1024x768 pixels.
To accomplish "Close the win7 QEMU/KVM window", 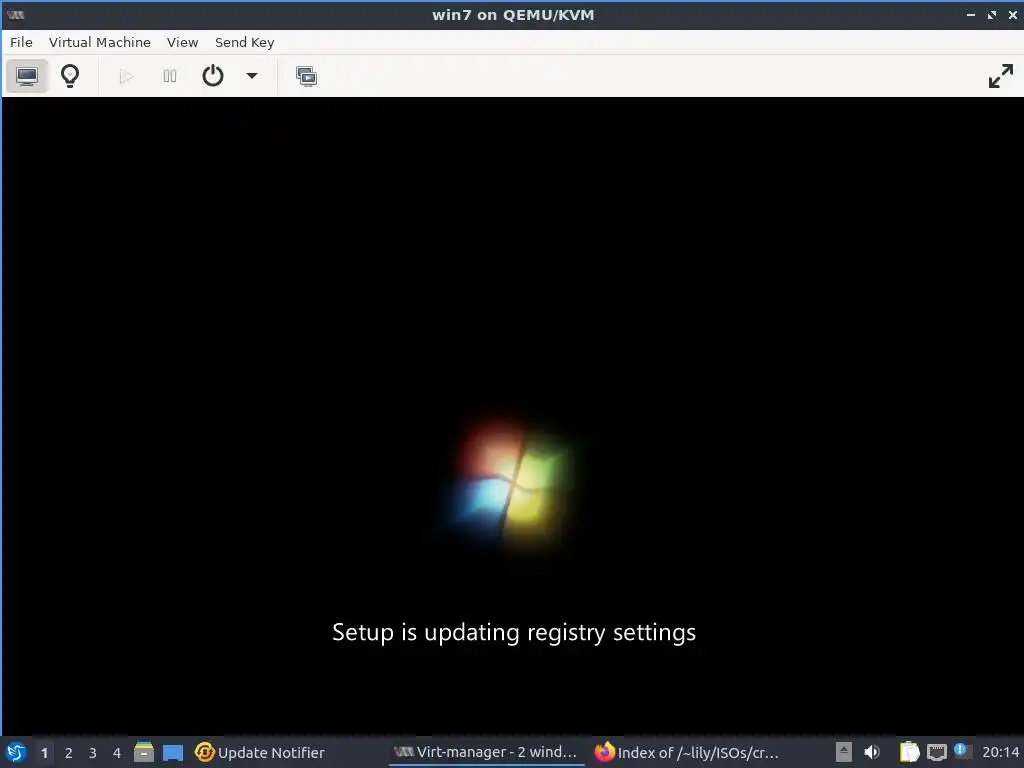I will tap(1013, 14).
